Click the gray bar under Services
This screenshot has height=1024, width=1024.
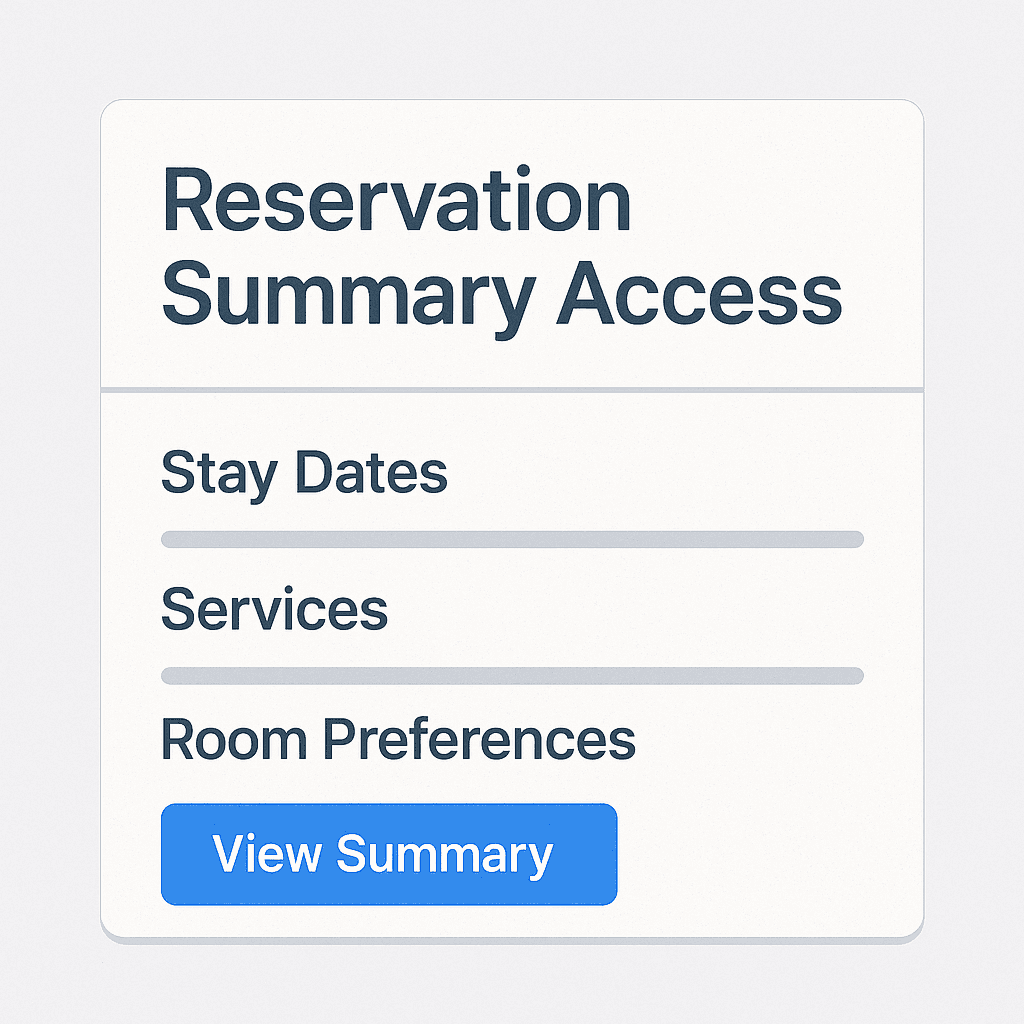click(512, 676)
